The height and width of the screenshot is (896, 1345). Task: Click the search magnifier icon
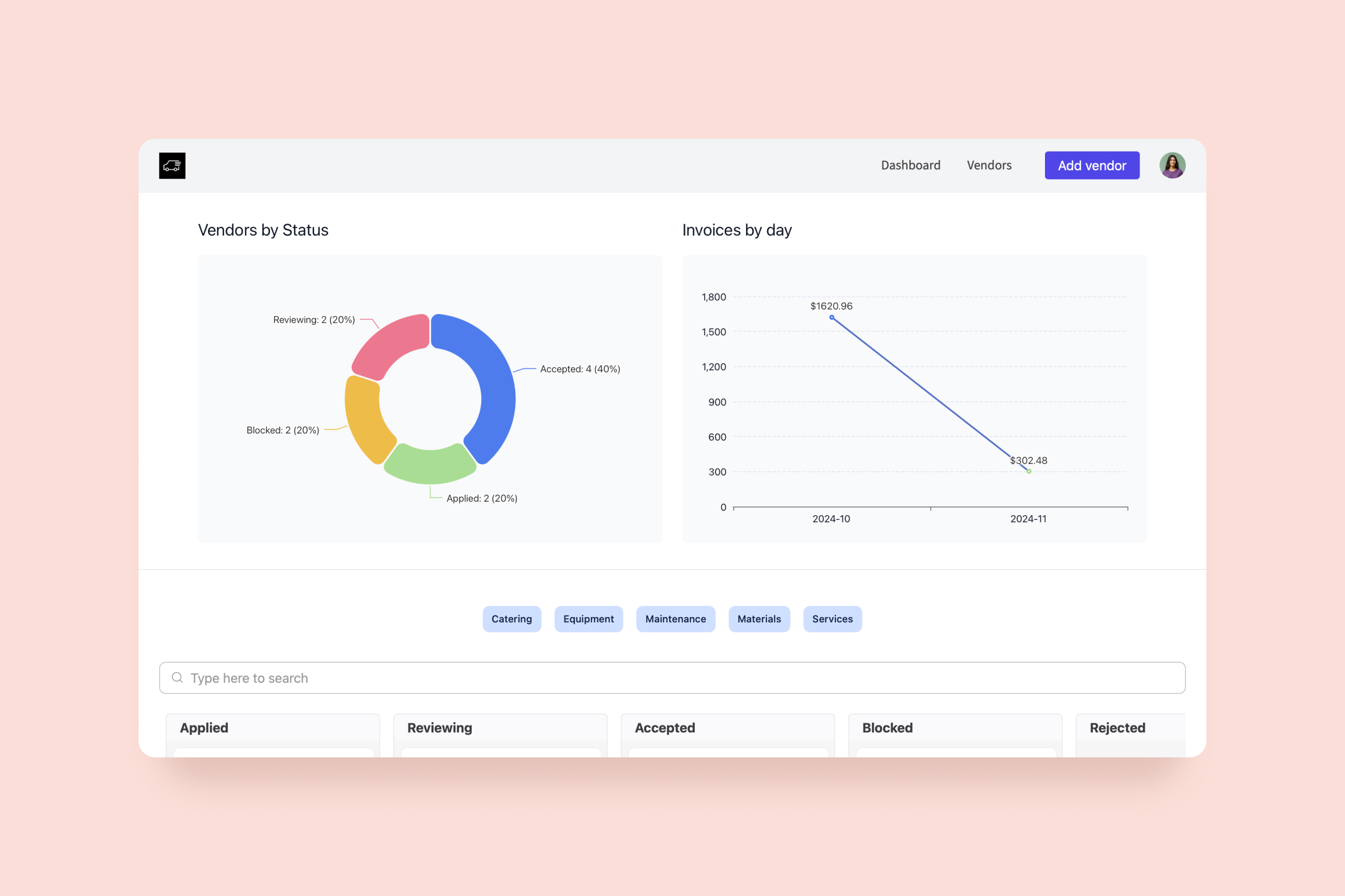coord(177,678)
